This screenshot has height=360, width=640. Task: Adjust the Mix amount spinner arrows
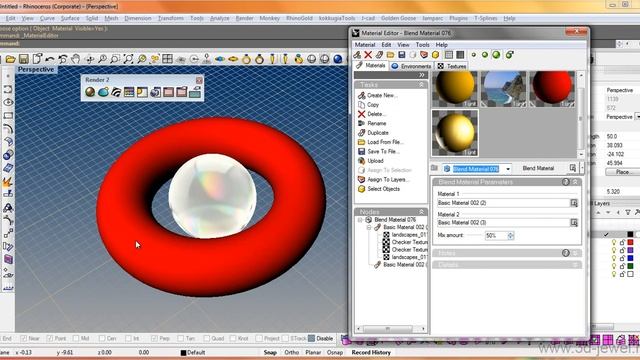coord(510,236)
